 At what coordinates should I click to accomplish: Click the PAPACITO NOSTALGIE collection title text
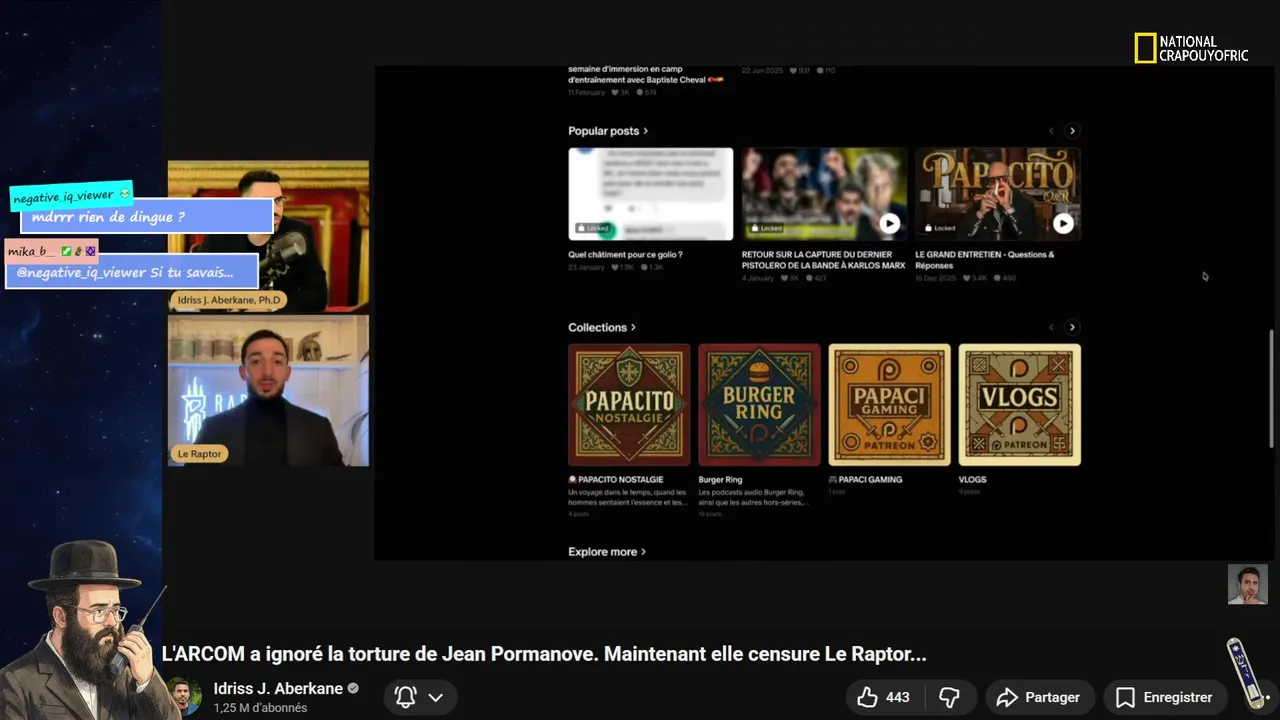point(620,480)
